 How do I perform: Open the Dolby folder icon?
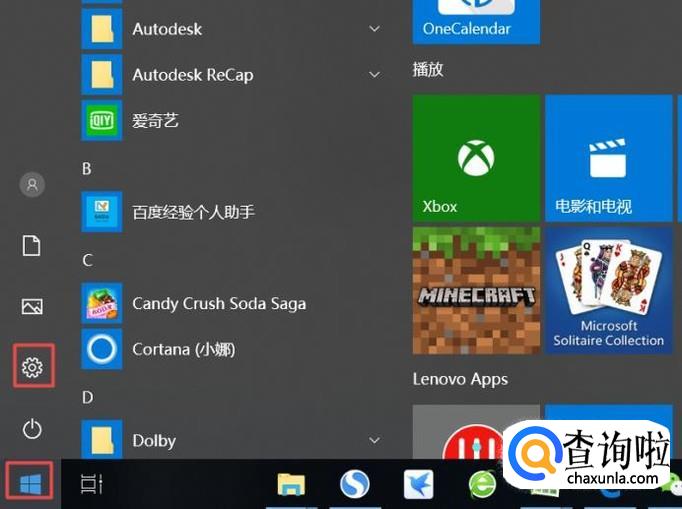(x=102, y=439)
